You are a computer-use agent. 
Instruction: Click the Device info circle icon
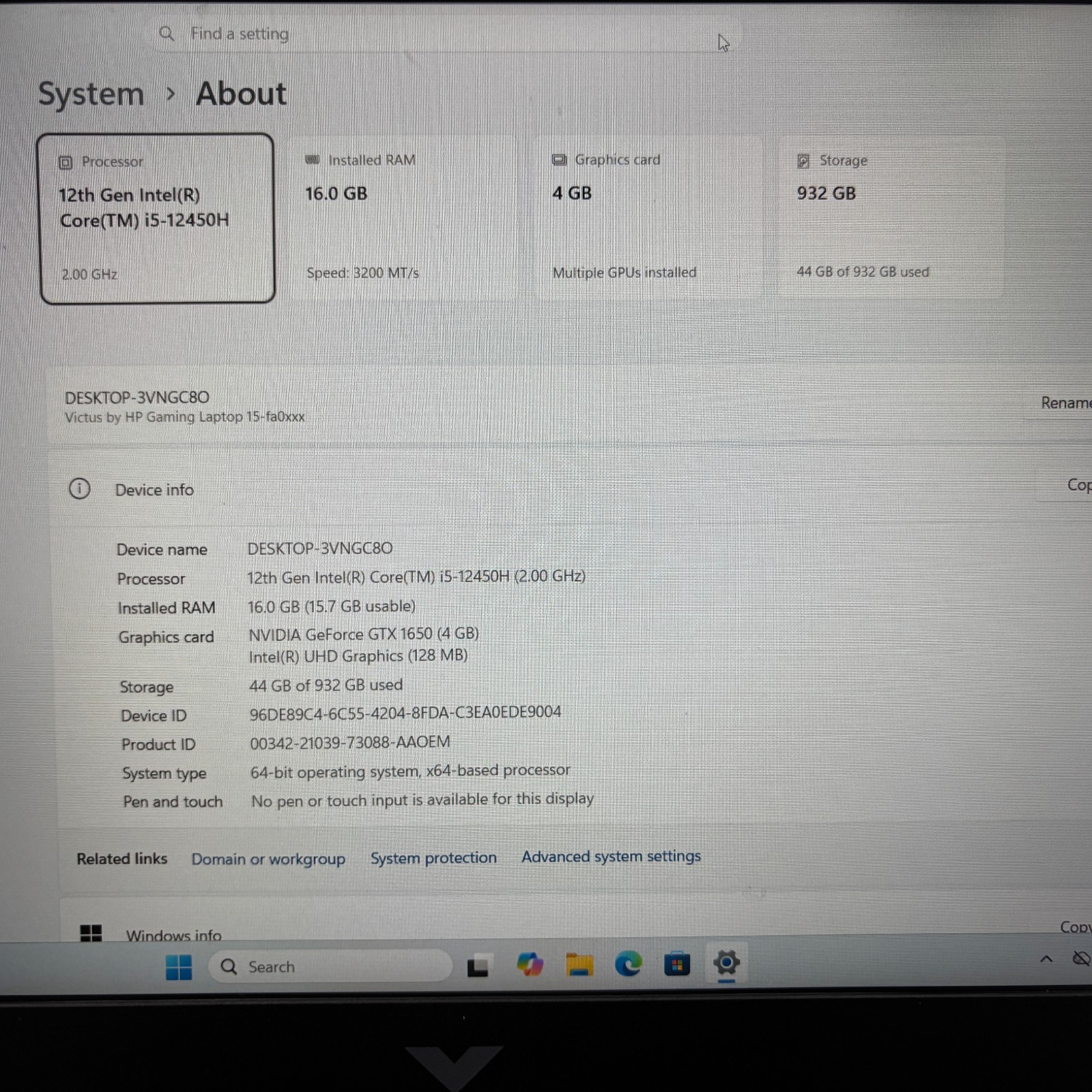pyautogui.click(x=79, y=489)
